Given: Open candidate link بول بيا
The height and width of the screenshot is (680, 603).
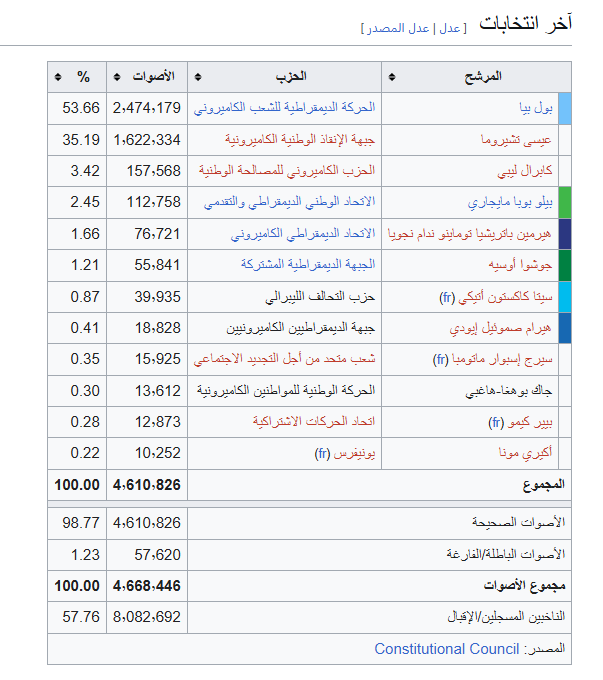Looking at the screenshot, I should click(536, 108).
